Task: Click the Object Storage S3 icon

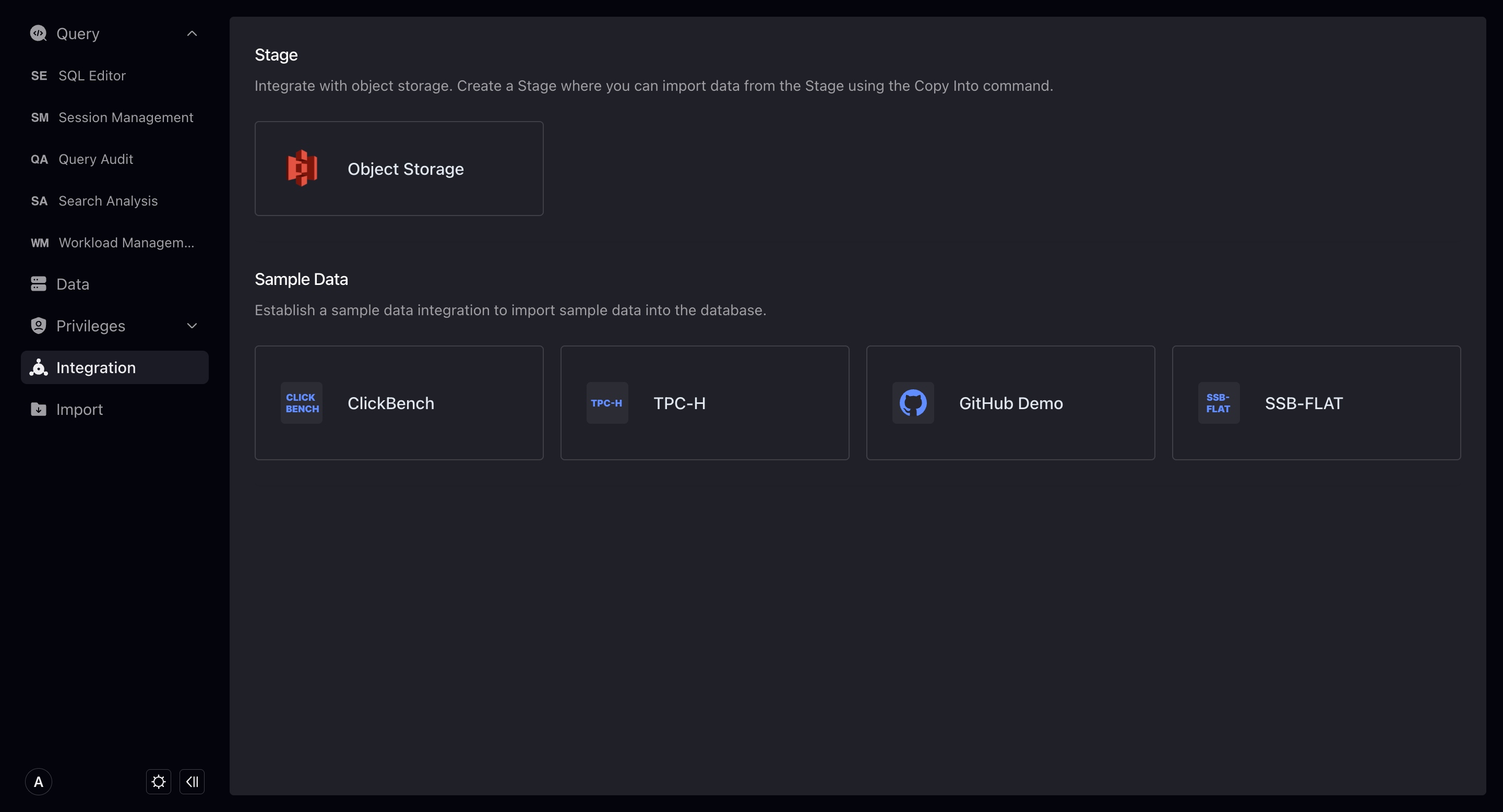Action: [302, 169]
